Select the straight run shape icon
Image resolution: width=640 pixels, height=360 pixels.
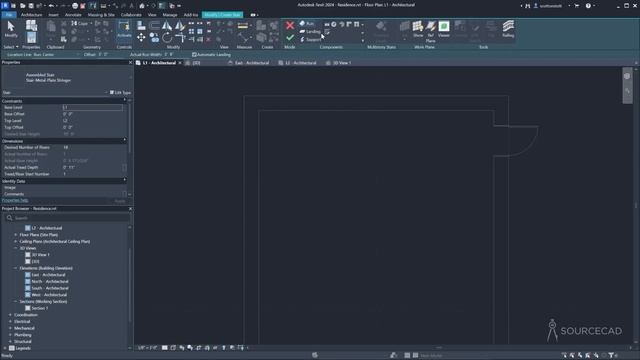tap(327, 24)
